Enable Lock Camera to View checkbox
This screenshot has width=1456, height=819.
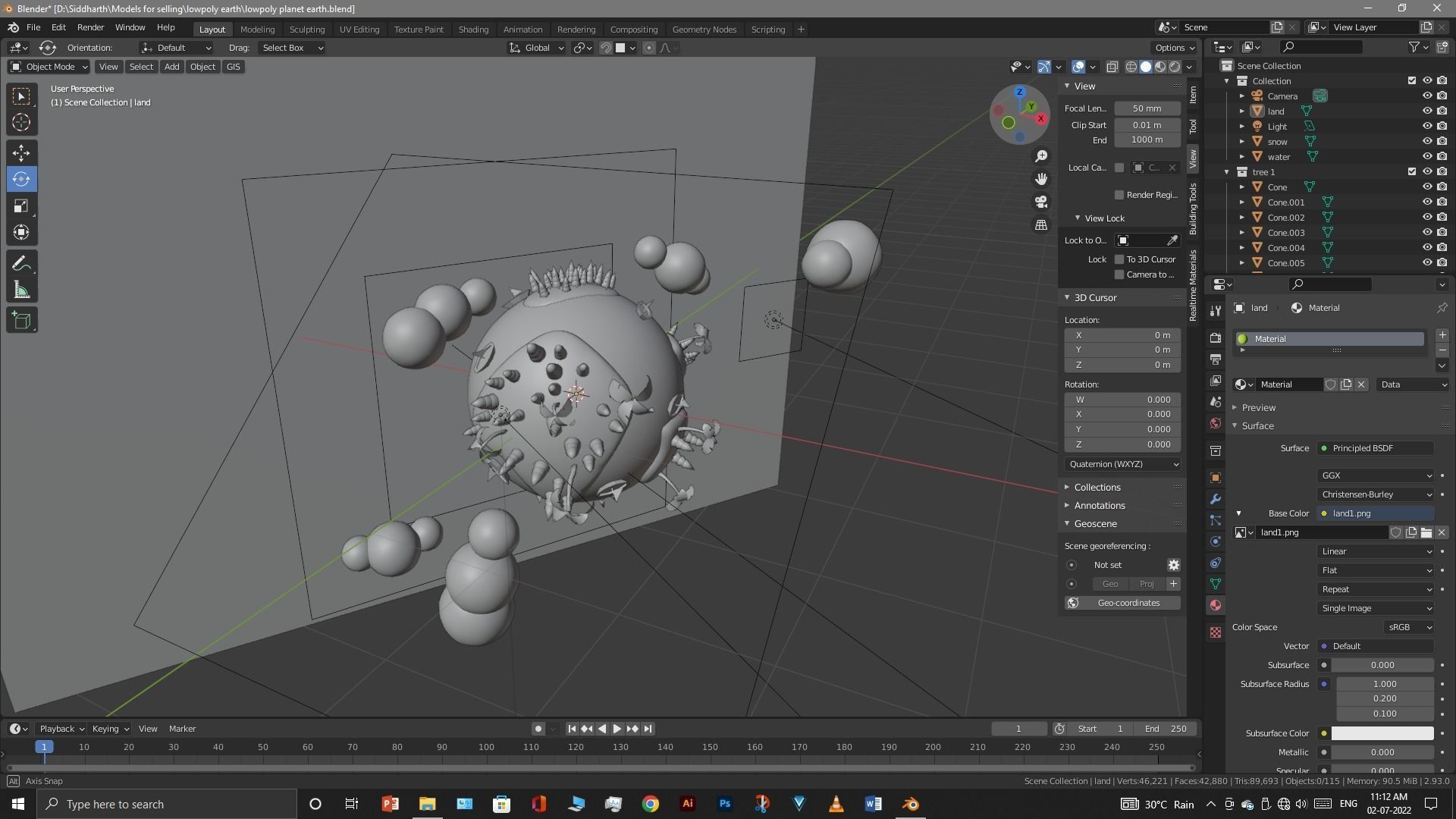1119,275
